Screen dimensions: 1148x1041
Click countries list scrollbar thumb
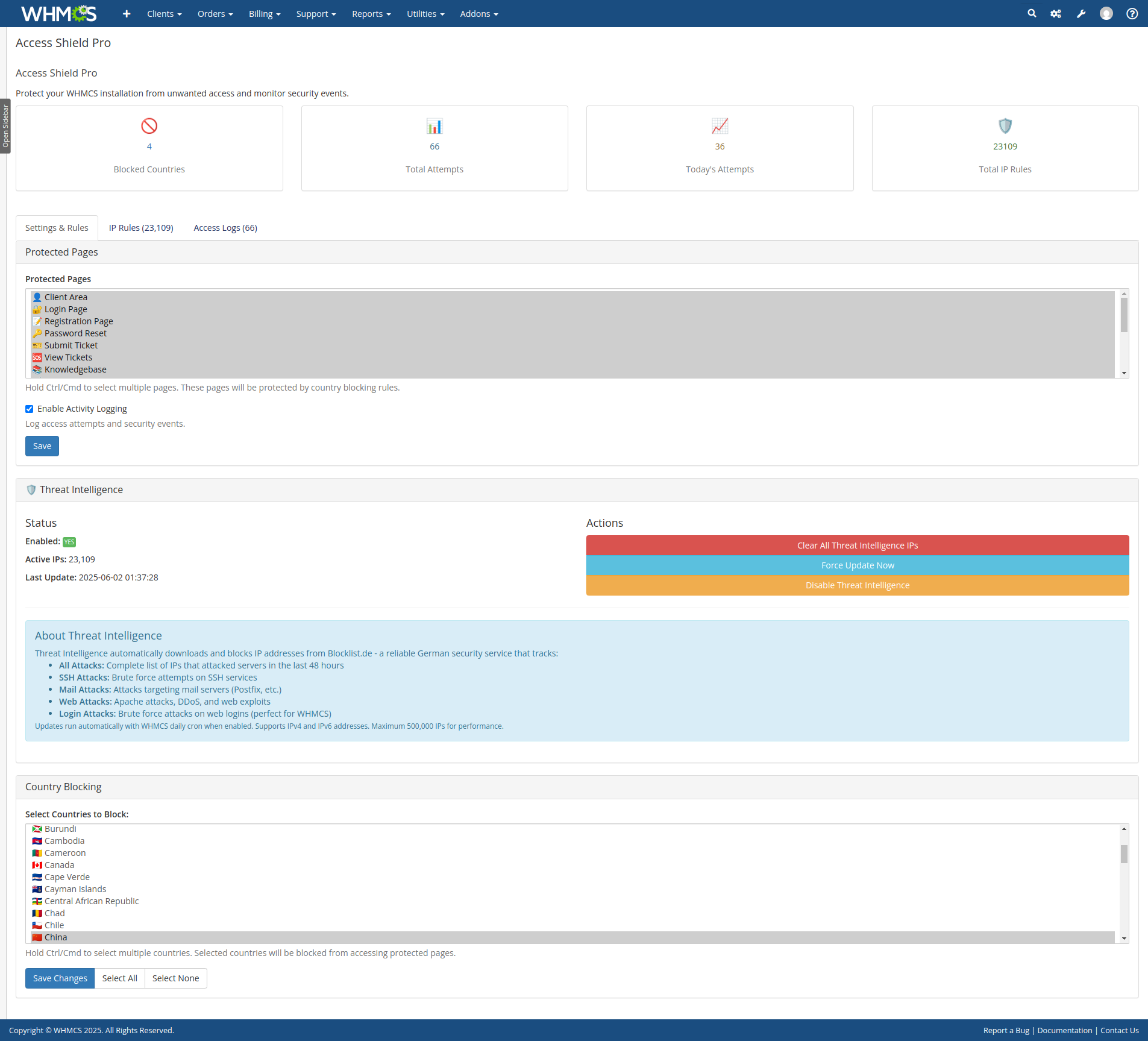(x=1124, y=854)
